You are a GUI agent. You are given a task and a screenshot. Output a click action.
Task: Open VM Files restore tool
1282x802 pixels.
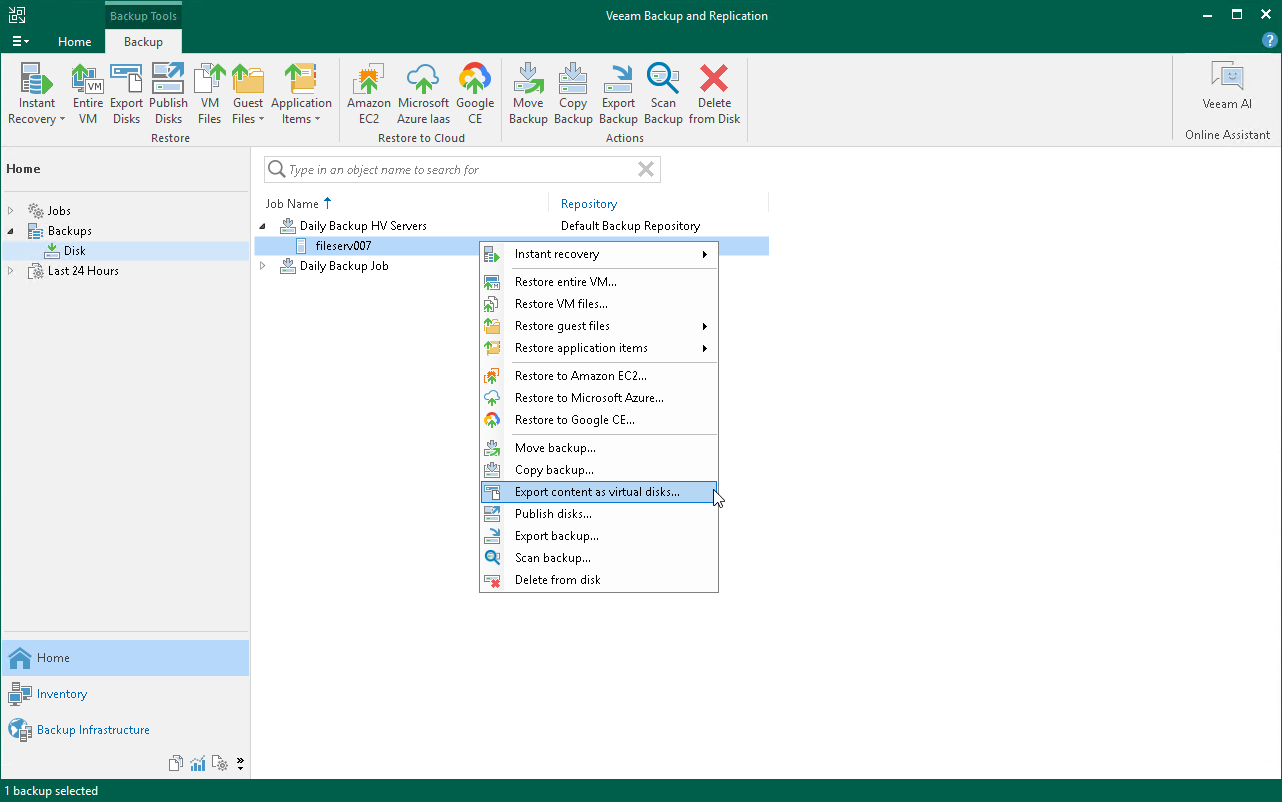tap(210, 94)
